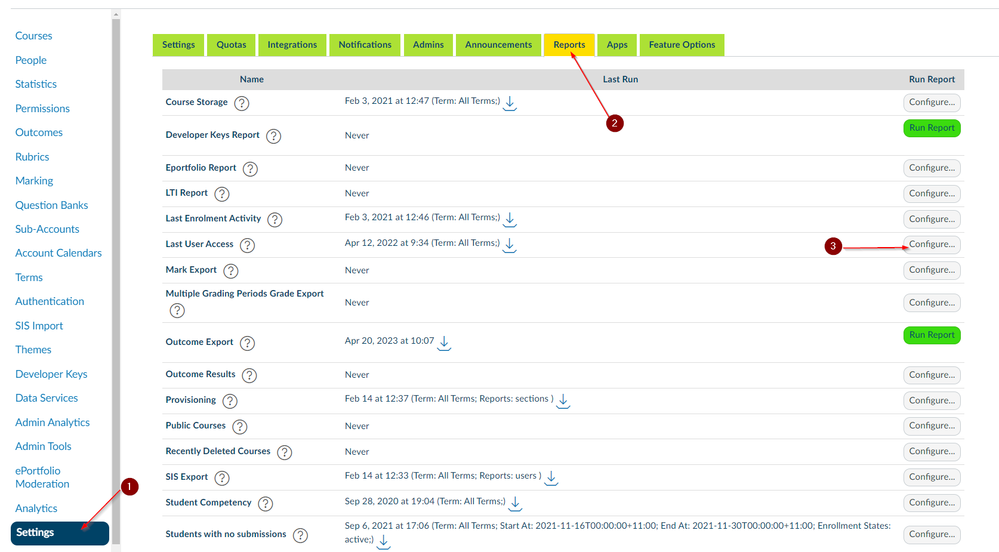Viewport: 999px width, 552px height.
Task: Run the Outcome Export report
Action: point(931,335)
